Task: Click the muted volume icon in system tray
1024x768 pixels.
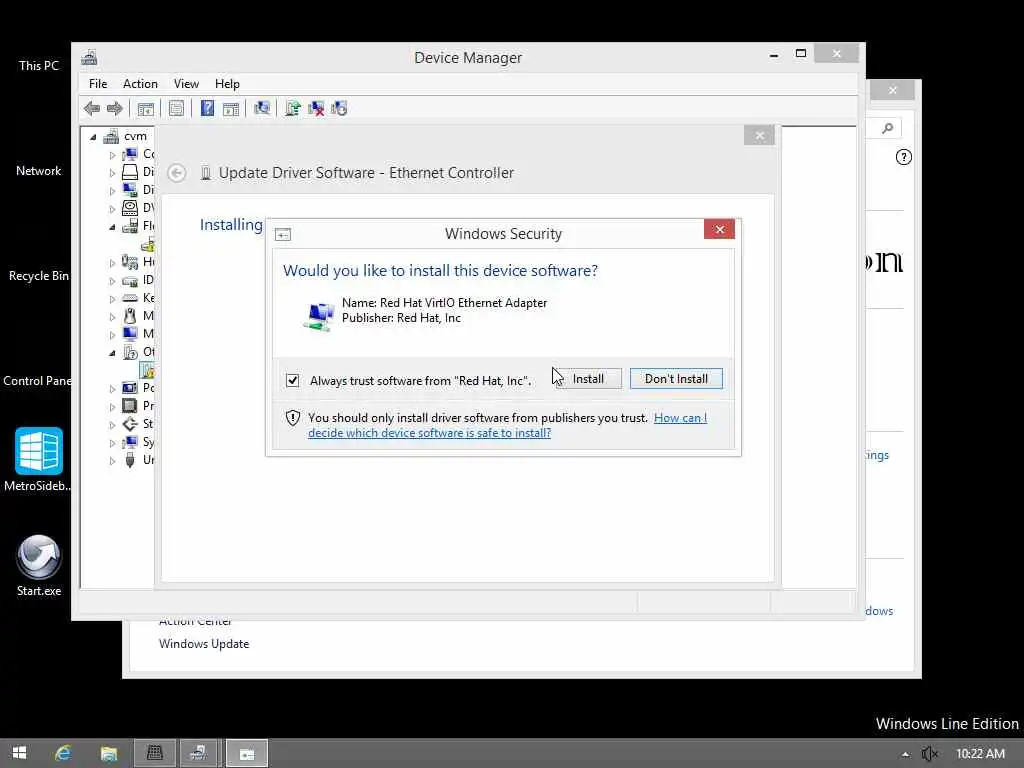Action: point(929,754)
